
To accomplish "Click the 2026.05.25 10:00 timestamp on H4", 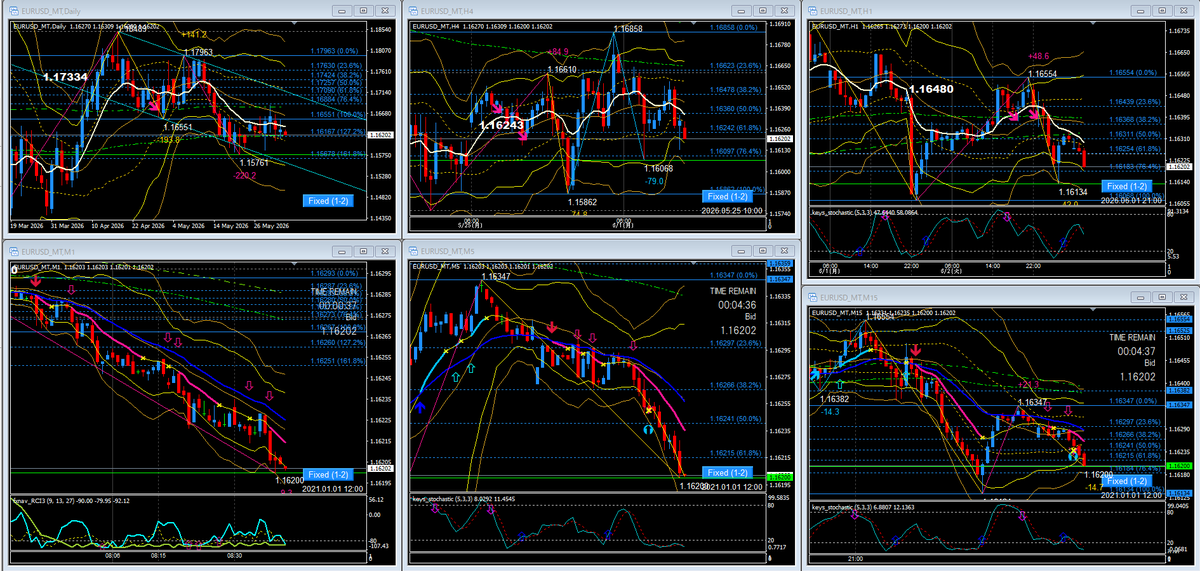I will pyautogui.click(x=731, y=210).
